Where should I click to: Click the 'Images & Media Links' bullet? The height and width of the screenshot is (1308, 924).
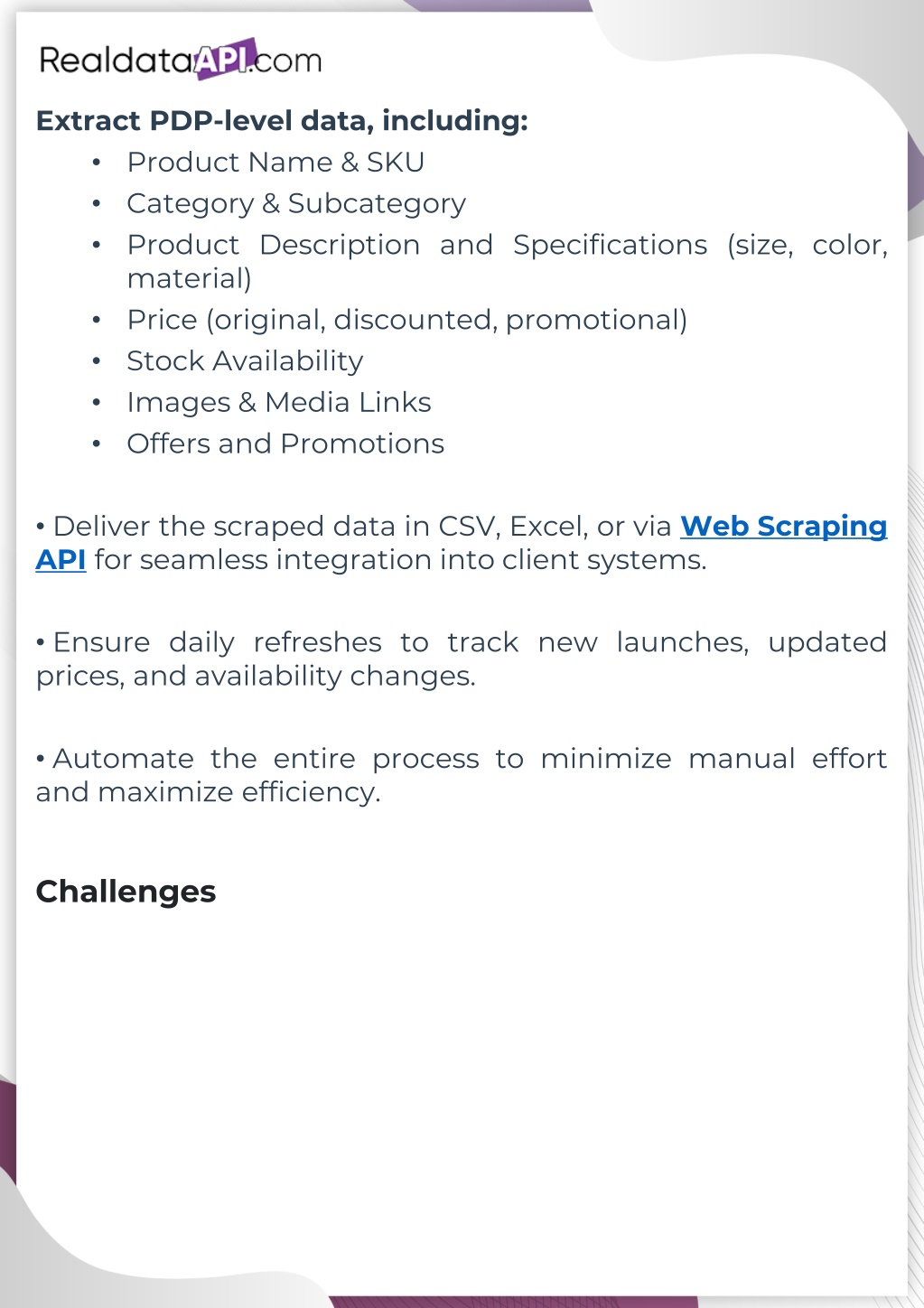click(x=278, y=403)
